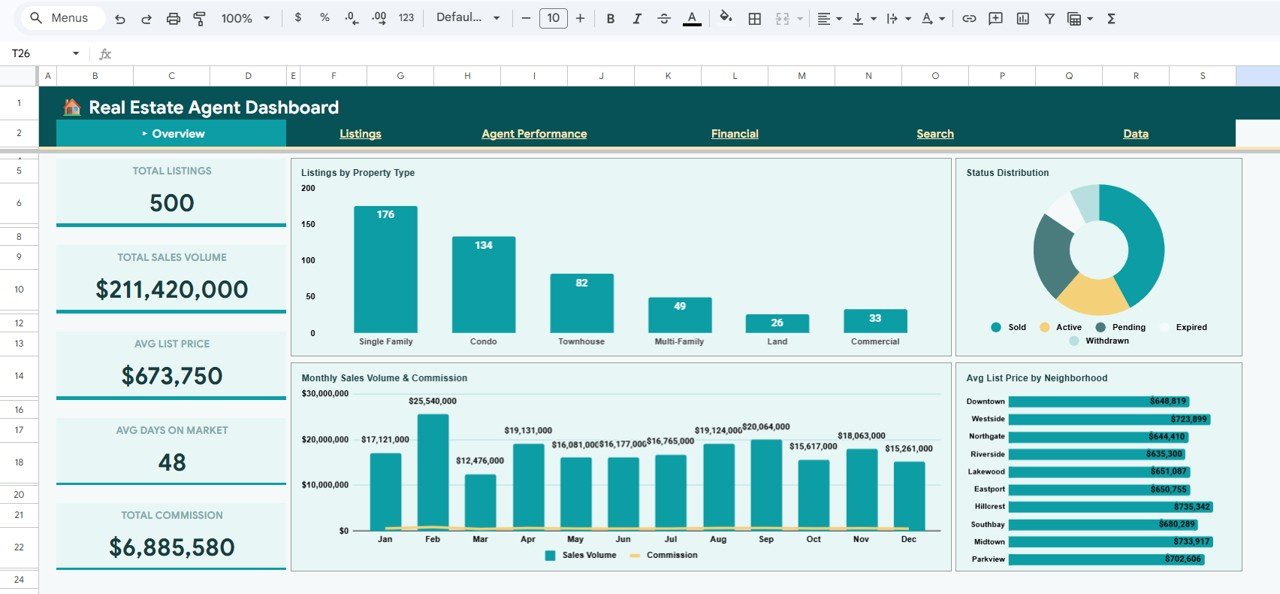Click the Create filter icon
1280x594 pixels.
coord(1050,18)
